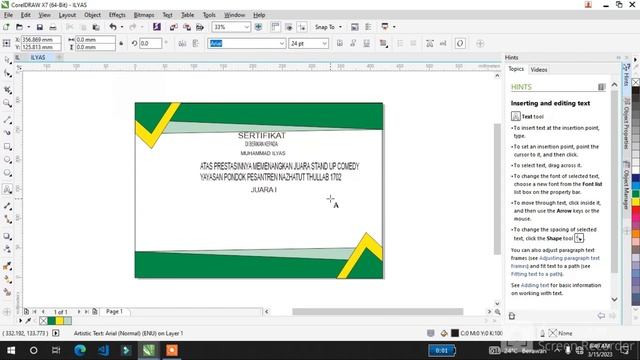Click the X position input field
The width and height of the screenshot is (640, 360).
41,40
